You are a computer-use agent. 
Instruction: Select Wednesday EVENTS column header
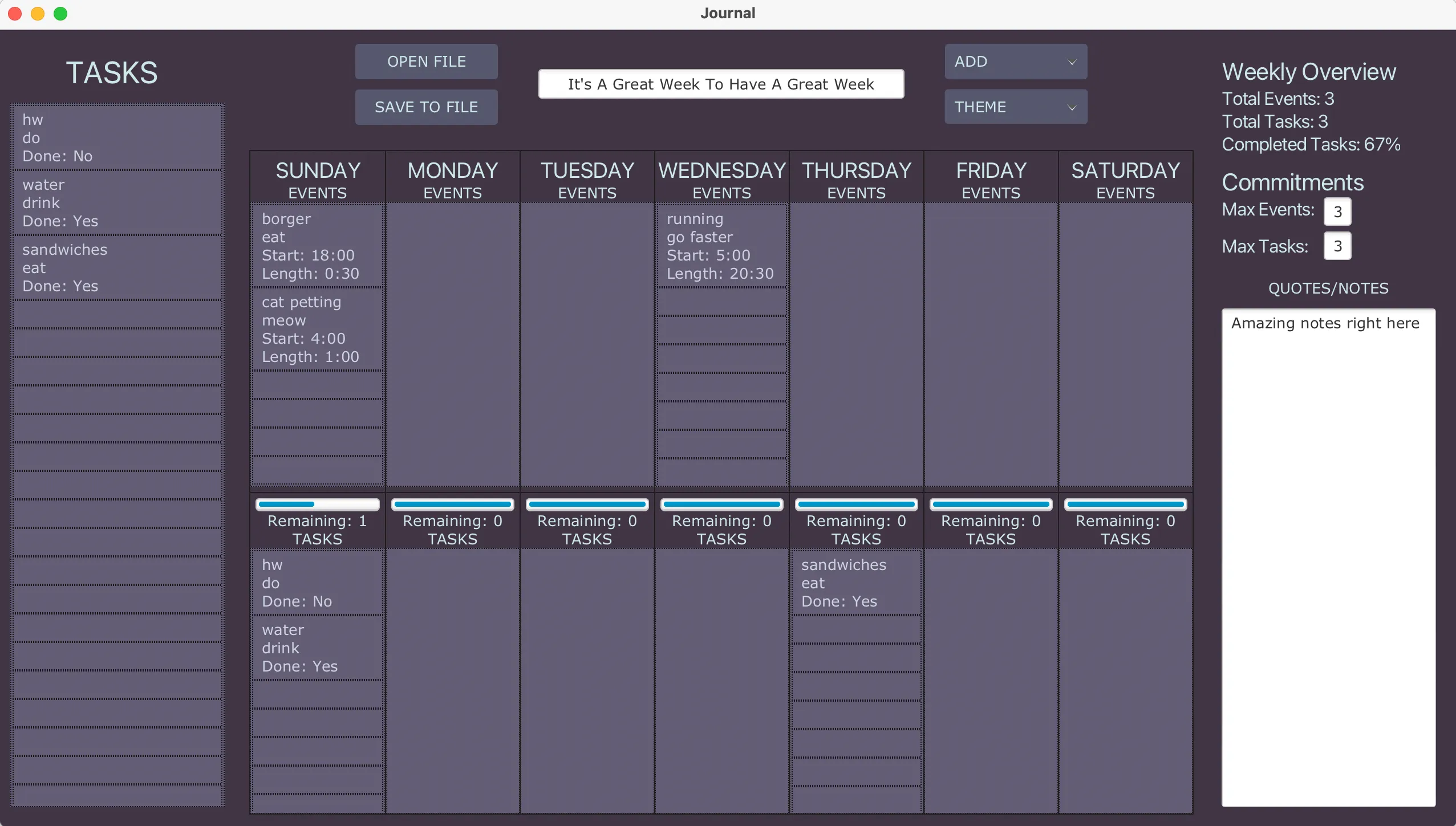721,180
